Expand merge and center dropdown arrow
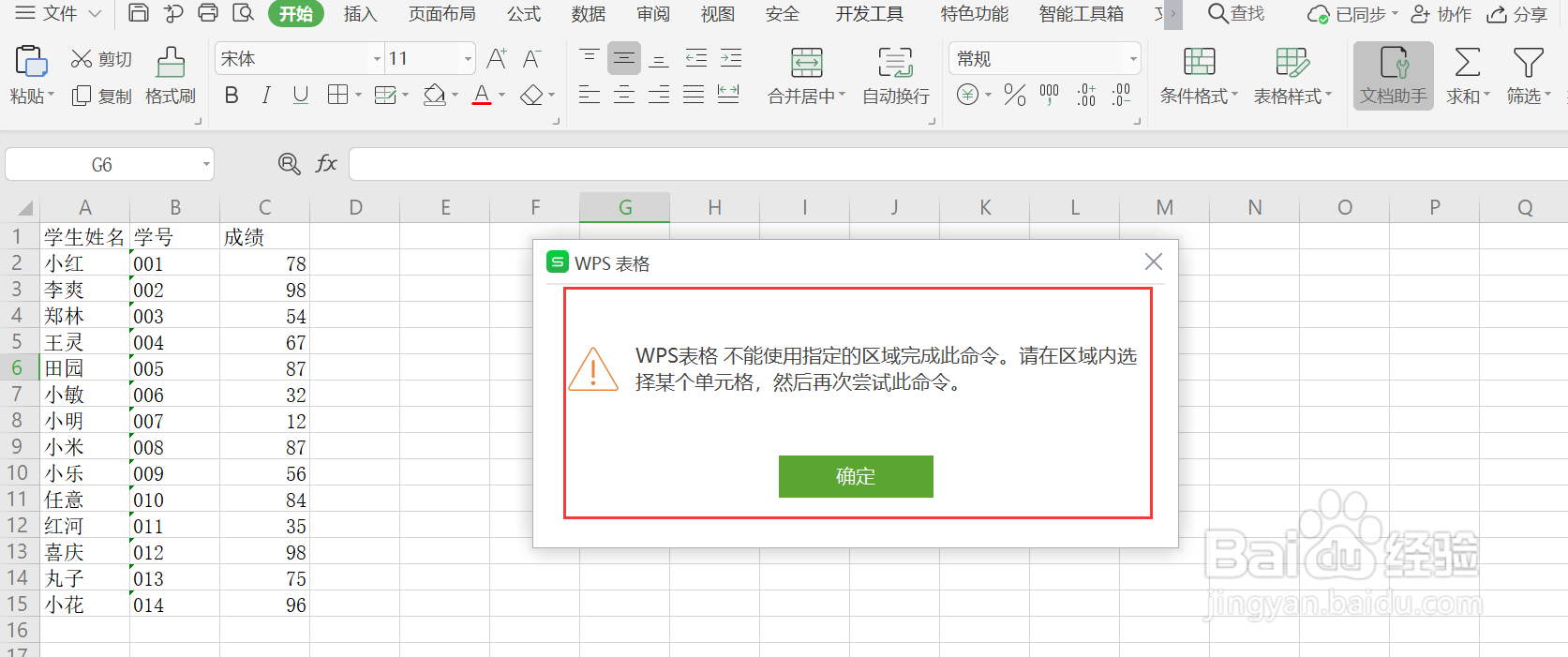The width and height of the screenshot is (1568, 657). coord(842,96)
